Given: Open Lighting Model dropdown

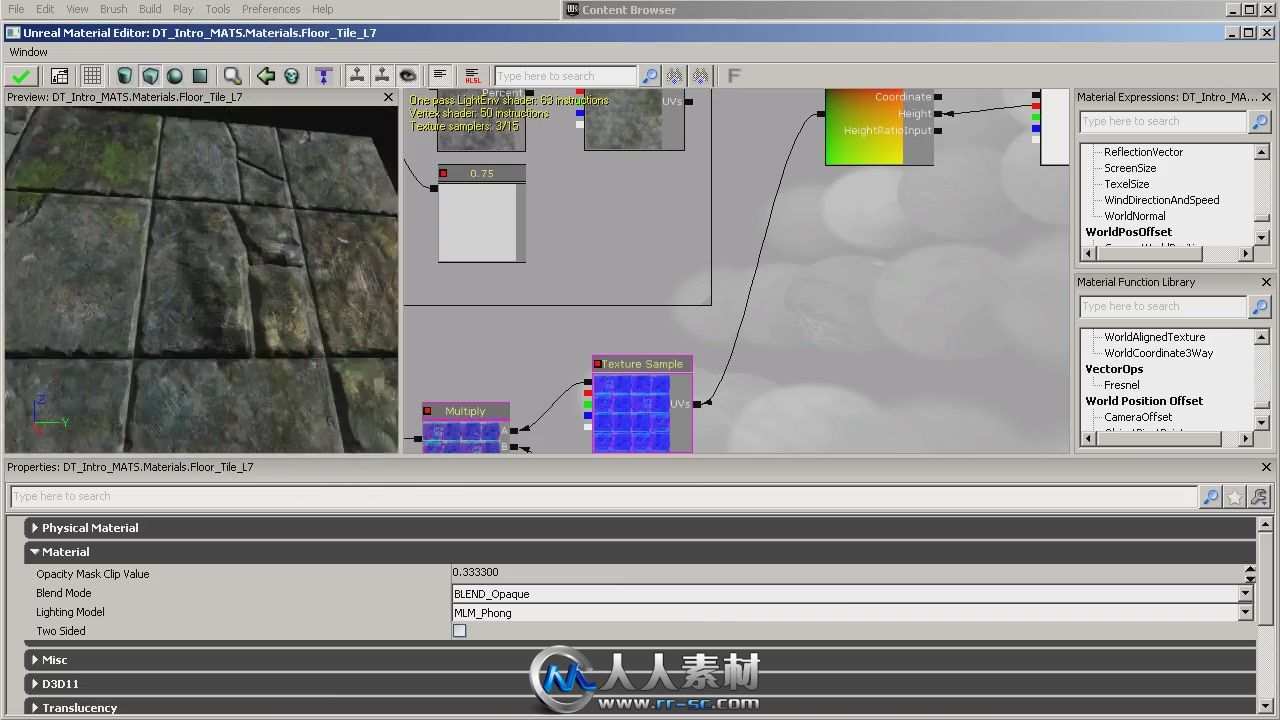Looking at the screenshot, I should coord(1246,613).
